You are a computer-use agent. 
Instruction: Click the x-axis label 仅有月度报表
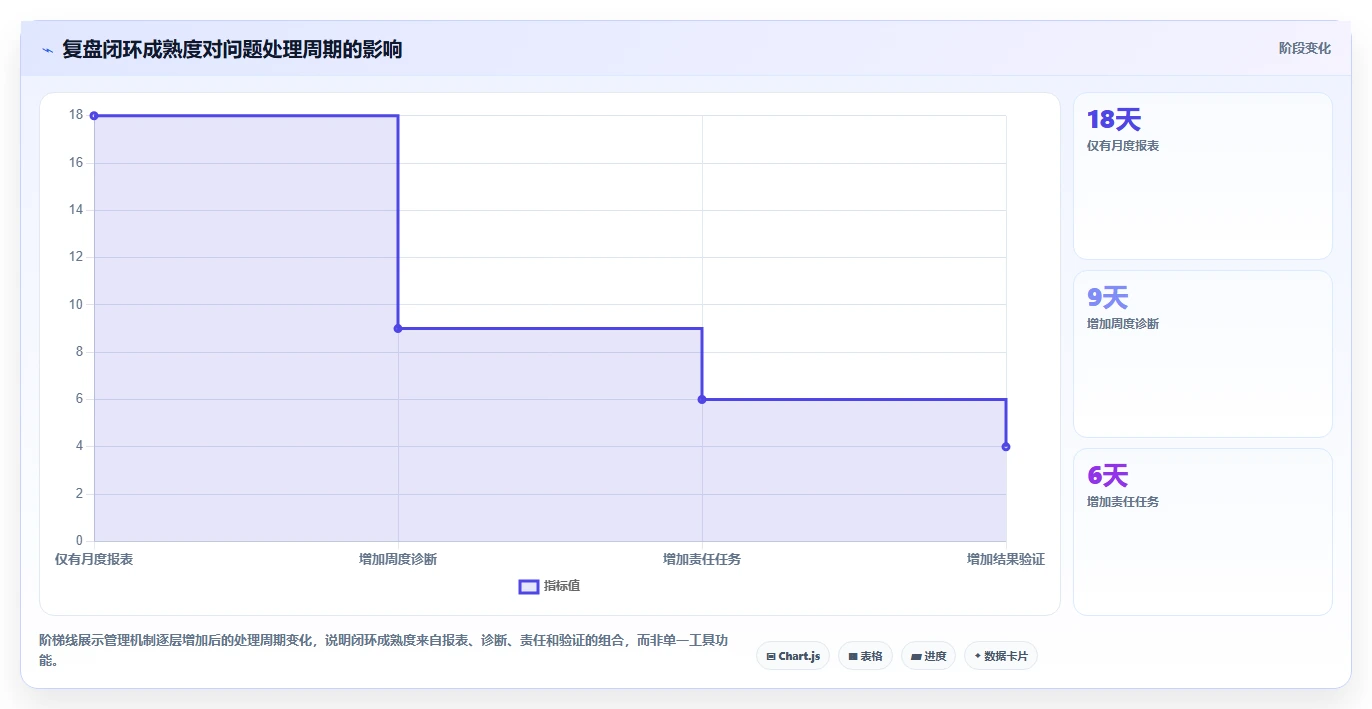[94, 559]
